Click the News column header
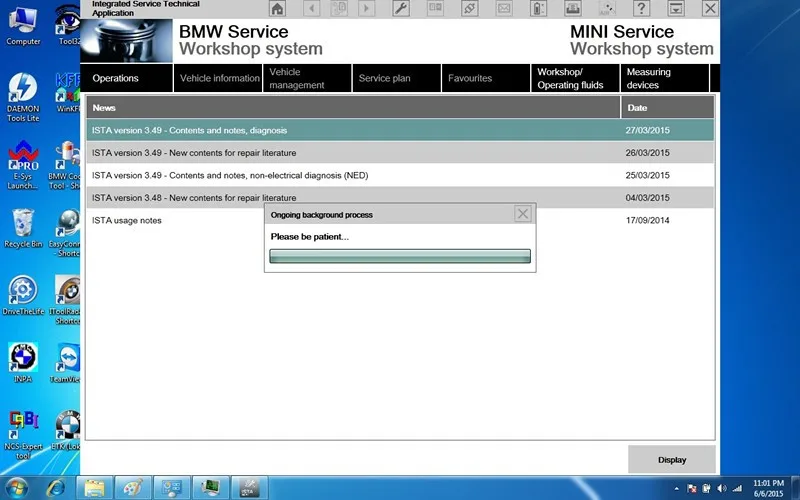This screenshot has width=800, height=500. pos(353,108)
